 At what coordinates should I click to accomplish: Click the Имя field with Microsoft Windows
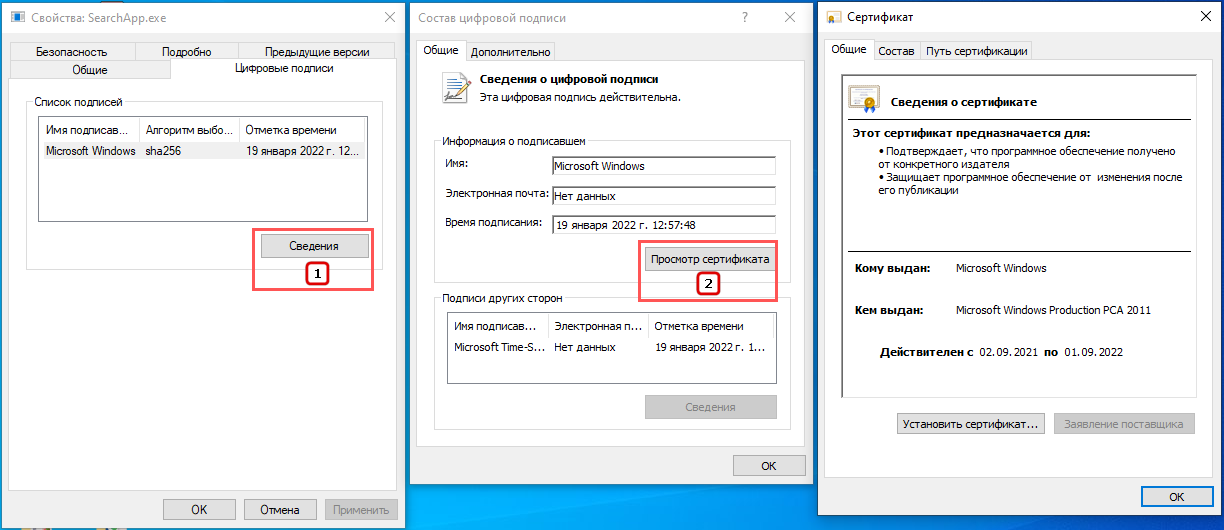pyautogui.click(x=664, y=166)
